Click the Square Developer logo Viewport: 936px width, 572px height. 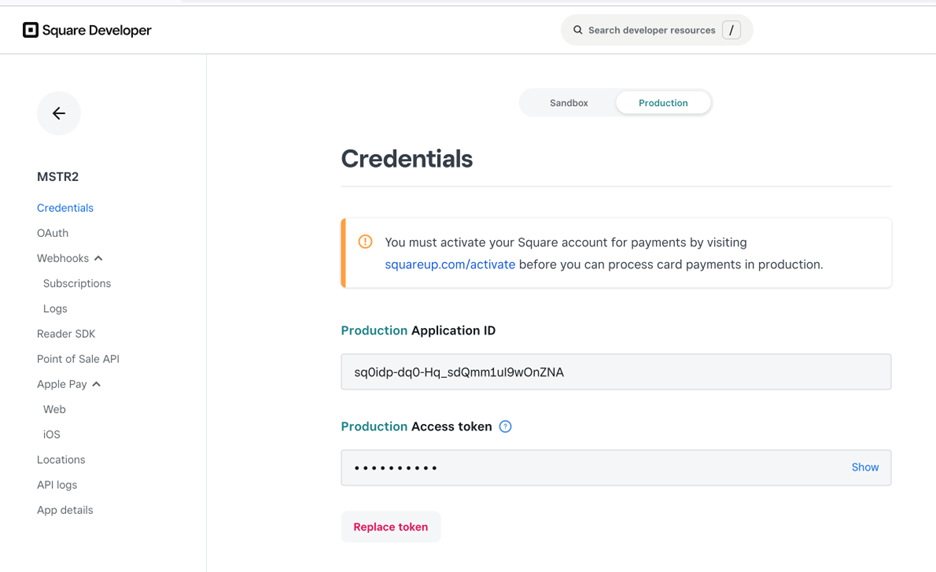[87, 30]
